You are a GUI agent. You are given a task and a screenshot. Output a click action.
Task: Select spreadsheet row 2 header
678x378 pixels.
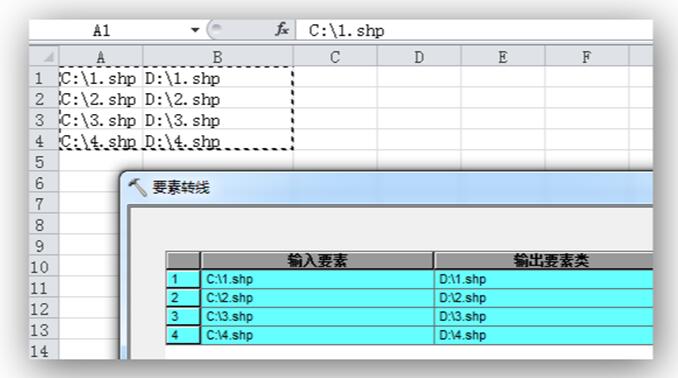44,99
